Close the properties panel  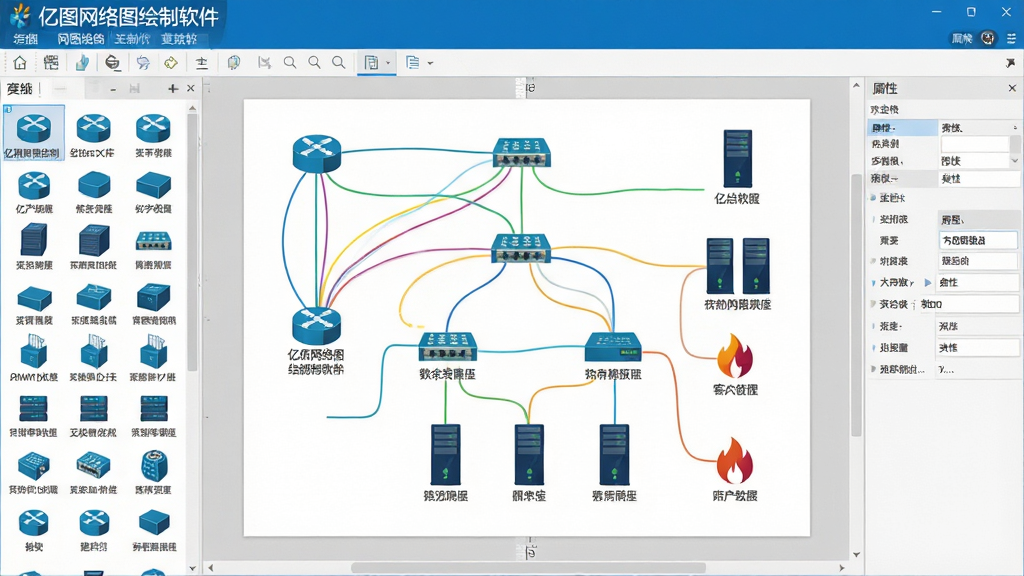pos(1012,88)
